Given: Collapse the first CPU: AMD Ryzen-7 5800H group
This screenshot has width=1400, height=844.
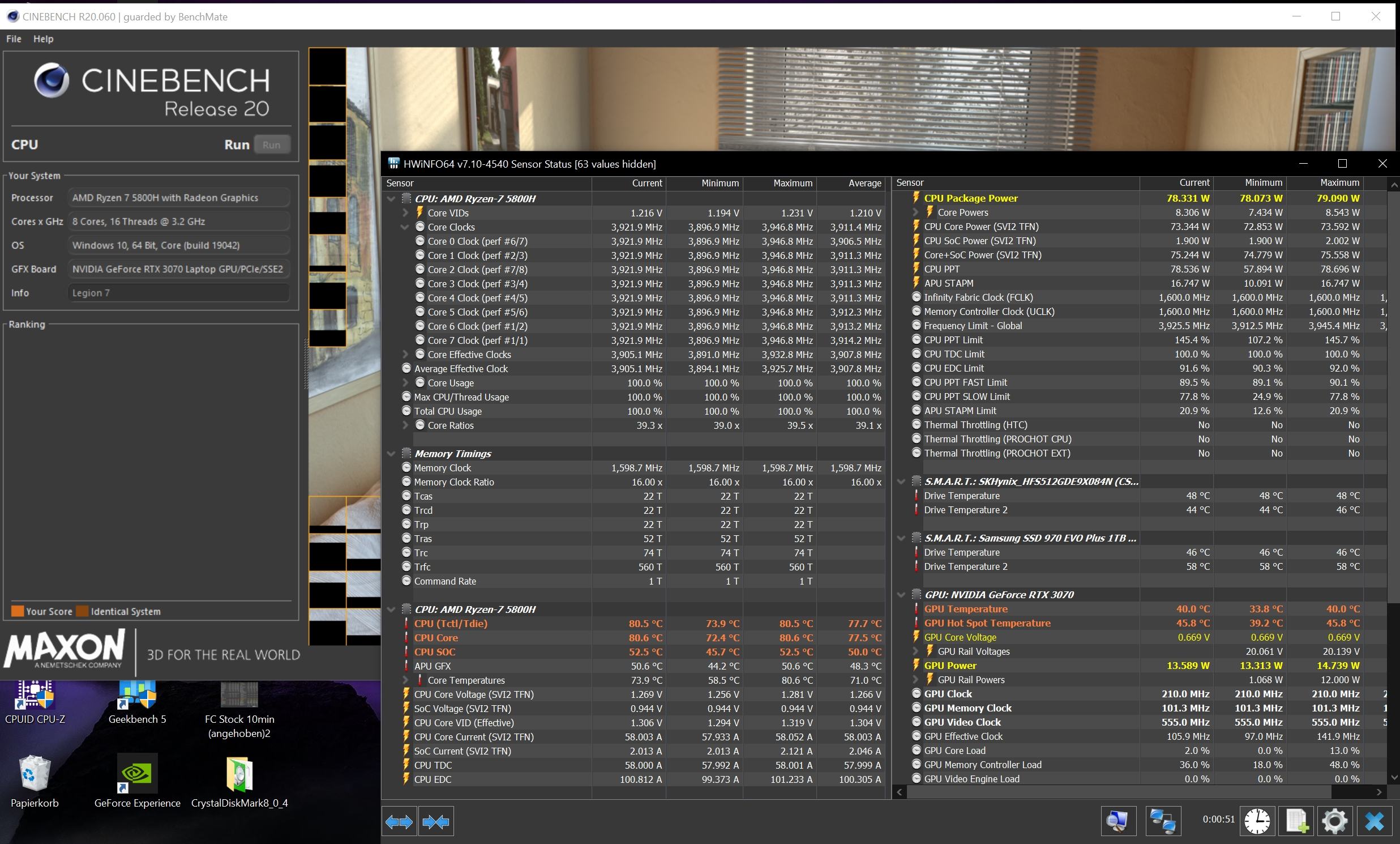Looking at the screenshot, I should [x=391, y=199].
